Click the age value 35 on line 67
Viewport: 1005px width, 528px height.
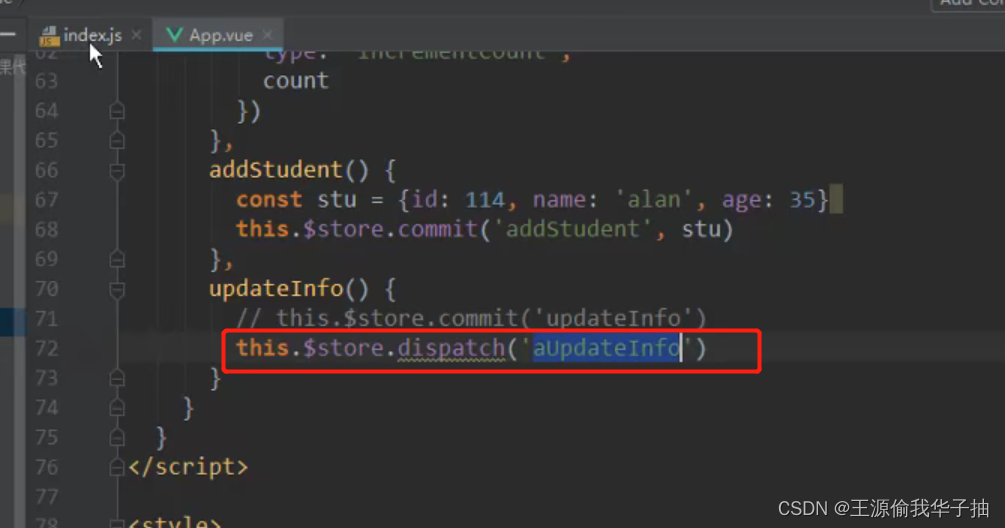click(802, 200)
